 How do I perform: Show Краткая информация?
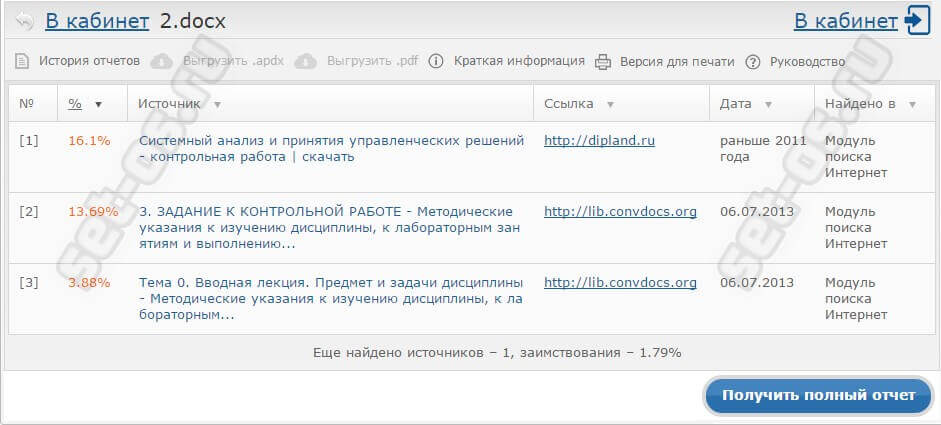pos(519,61)
